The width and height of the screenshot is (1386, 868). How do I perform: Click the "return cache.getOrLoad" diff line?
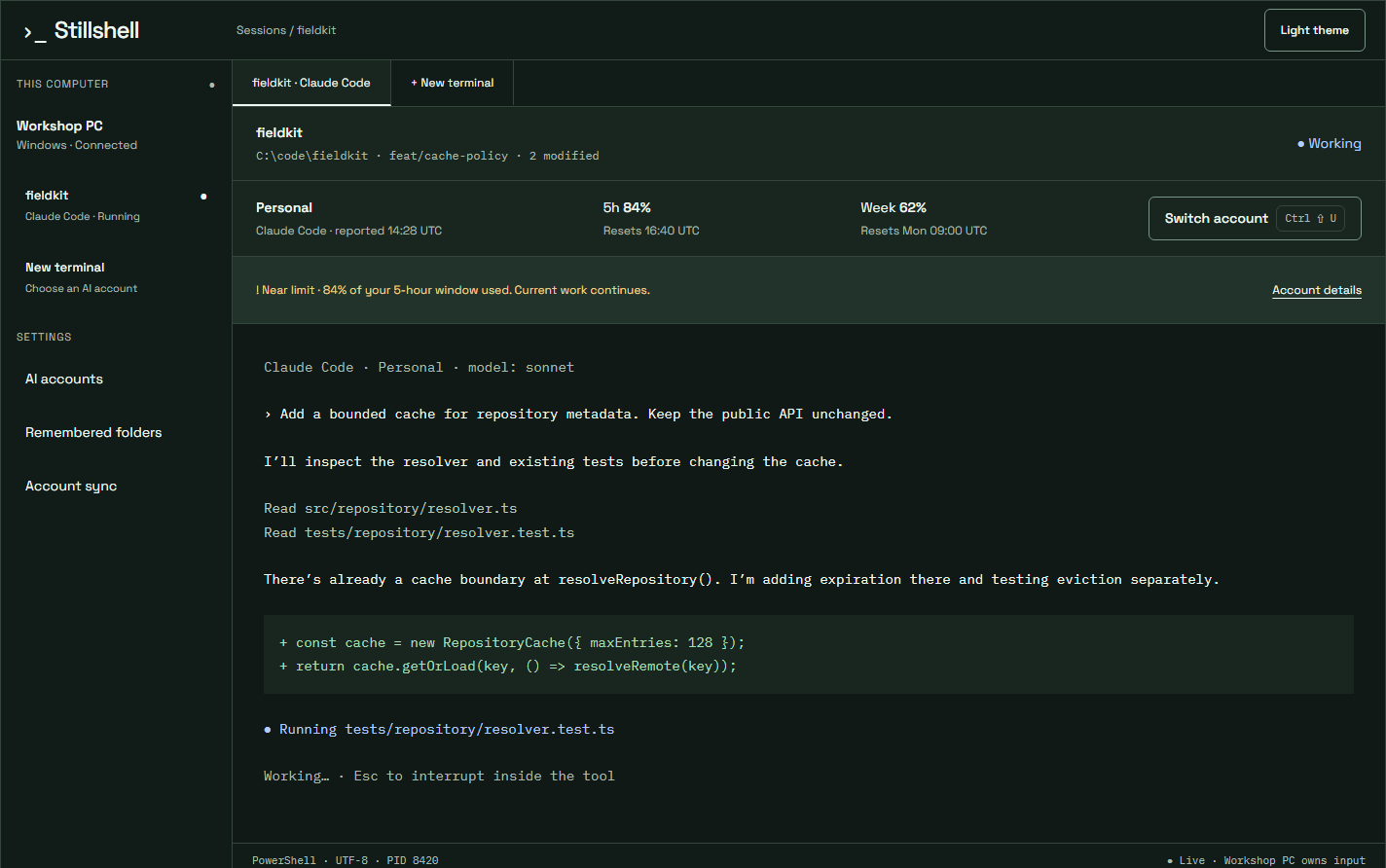[508, 666]
